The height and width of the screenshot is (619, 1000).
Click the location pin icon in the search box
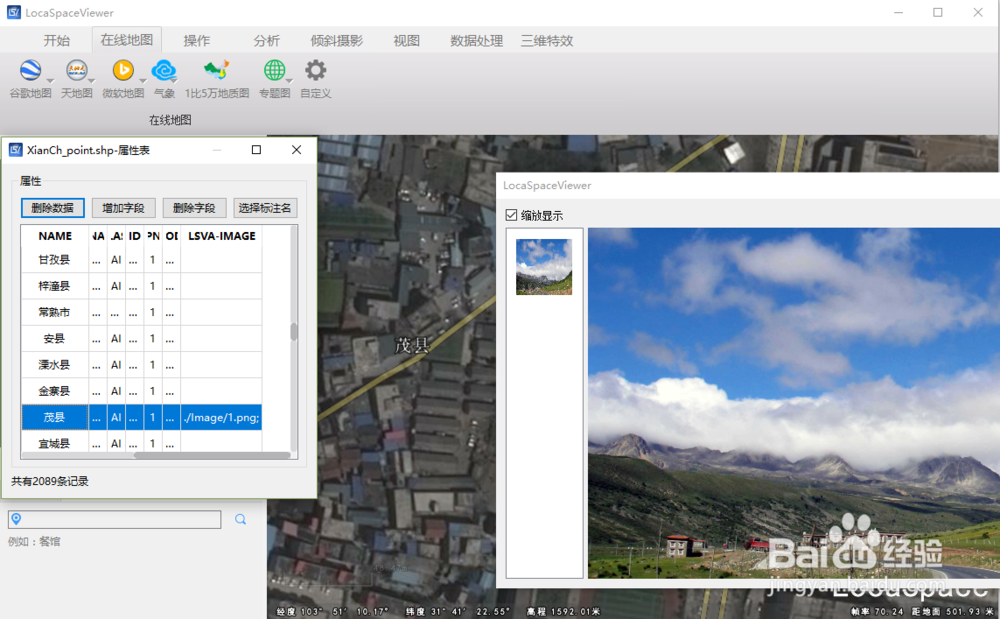[17, 519]
